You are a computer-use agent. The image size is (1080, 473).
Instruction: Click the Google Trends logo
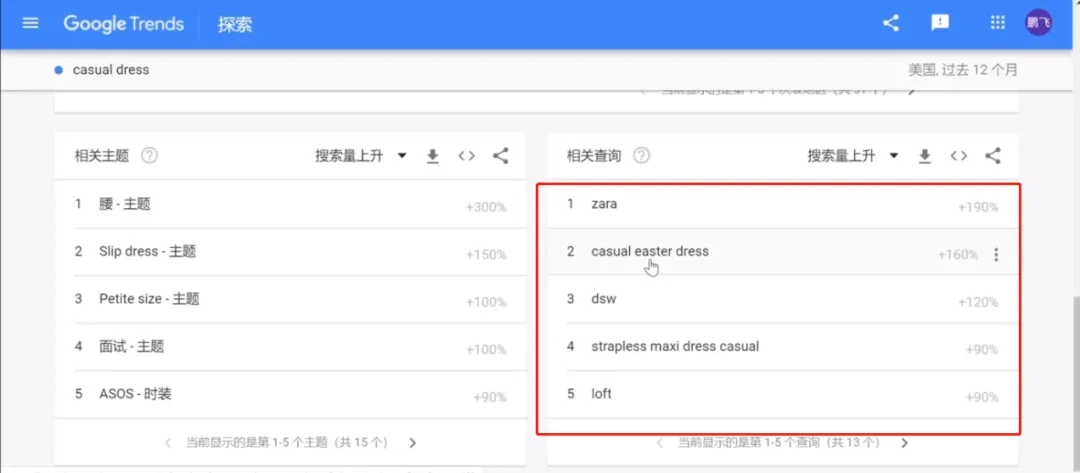pos(124,24)
